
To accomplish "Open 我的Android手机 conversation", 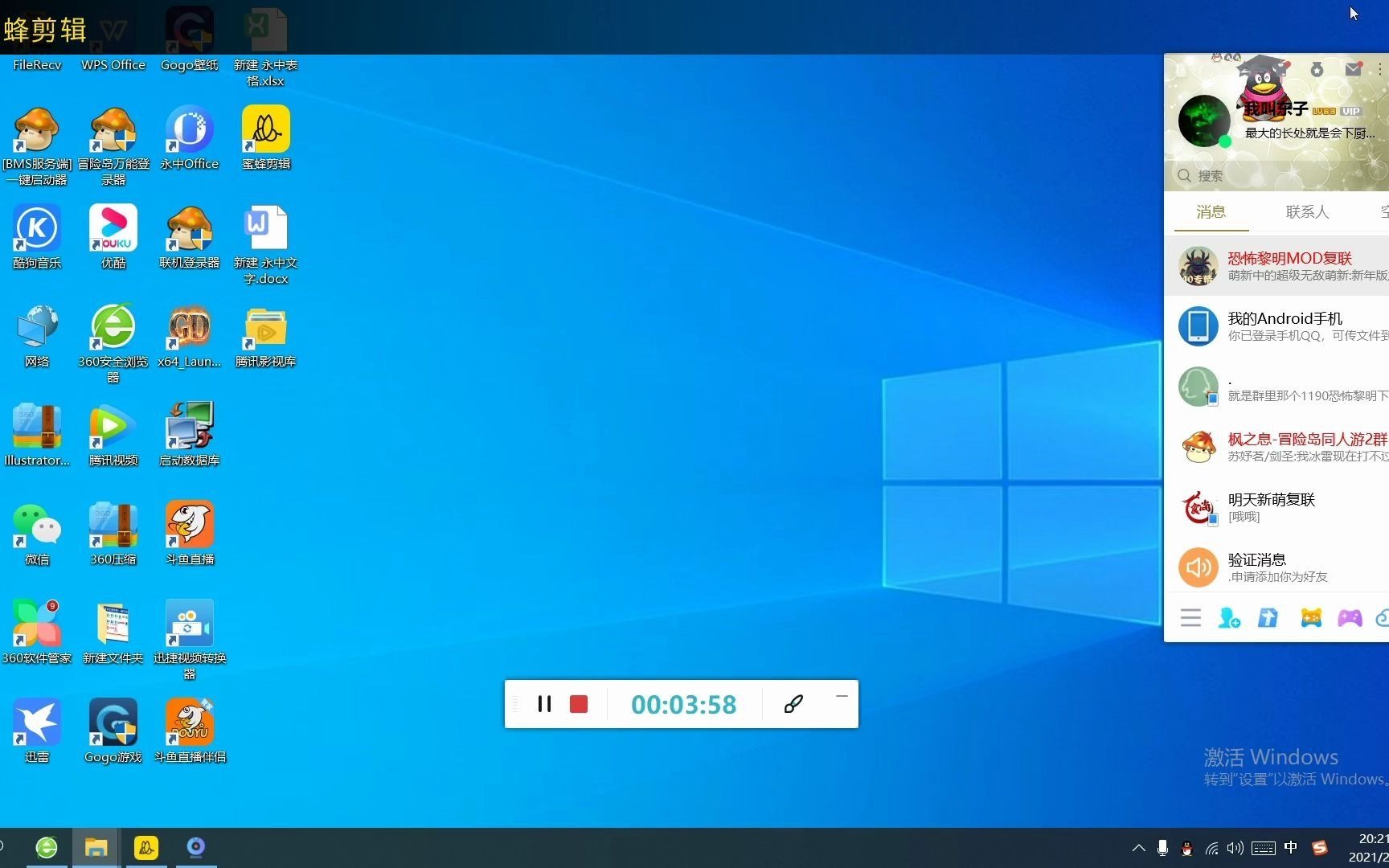I will pyautogui.click(x=1276, y=326).
